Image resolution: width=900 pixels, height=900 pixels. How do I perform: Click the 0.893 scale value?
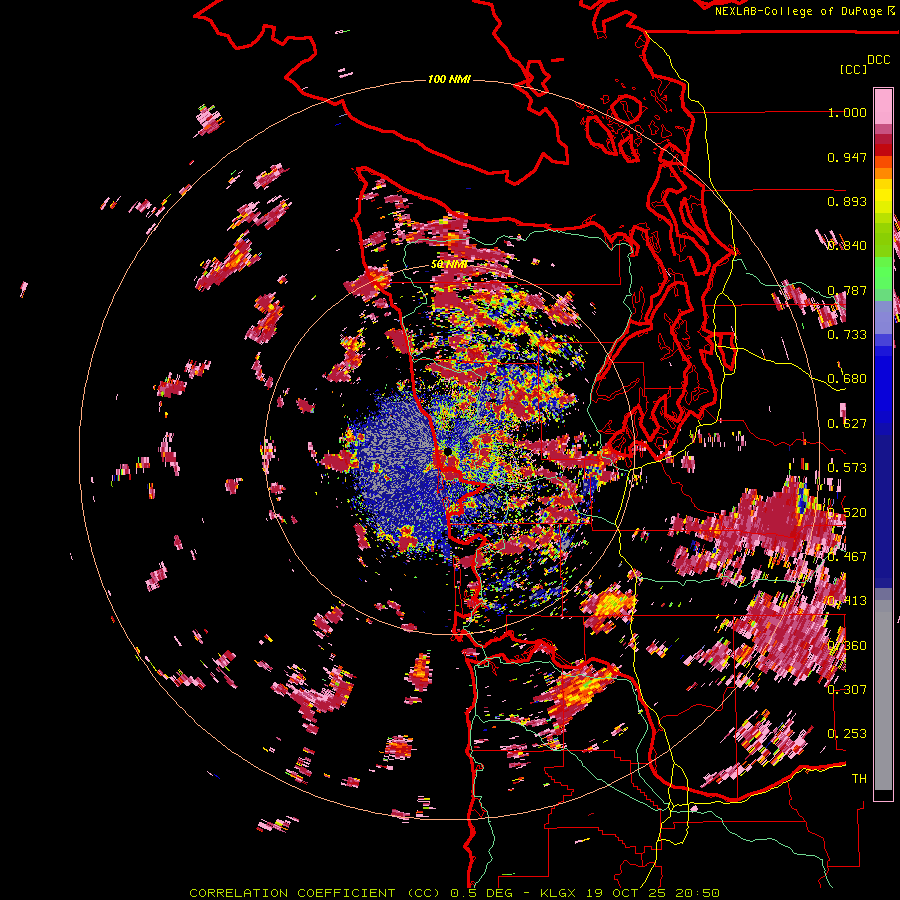pyautogui.click(x=847, y=201)
